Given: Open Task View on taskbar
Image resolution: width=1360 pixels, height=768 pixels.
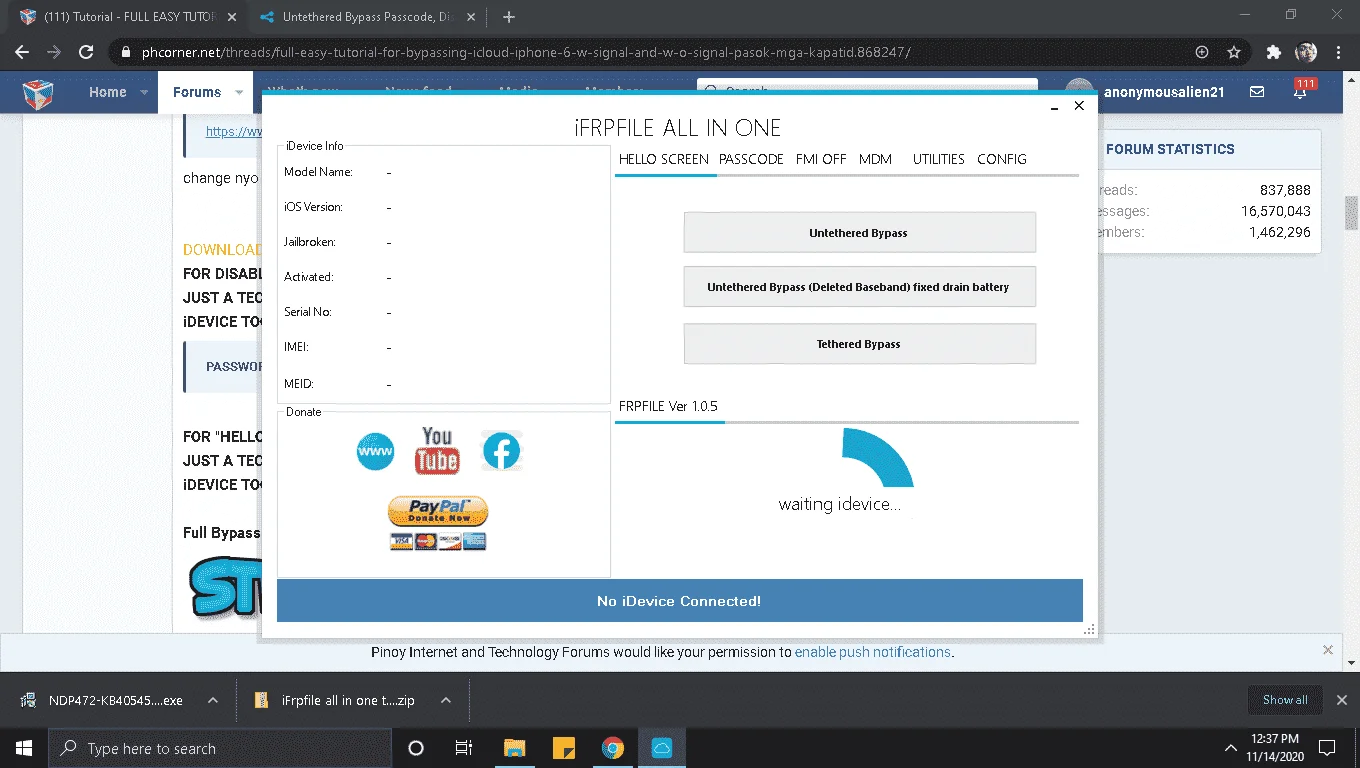Looking at the screenshot, I should click(464, 748).
